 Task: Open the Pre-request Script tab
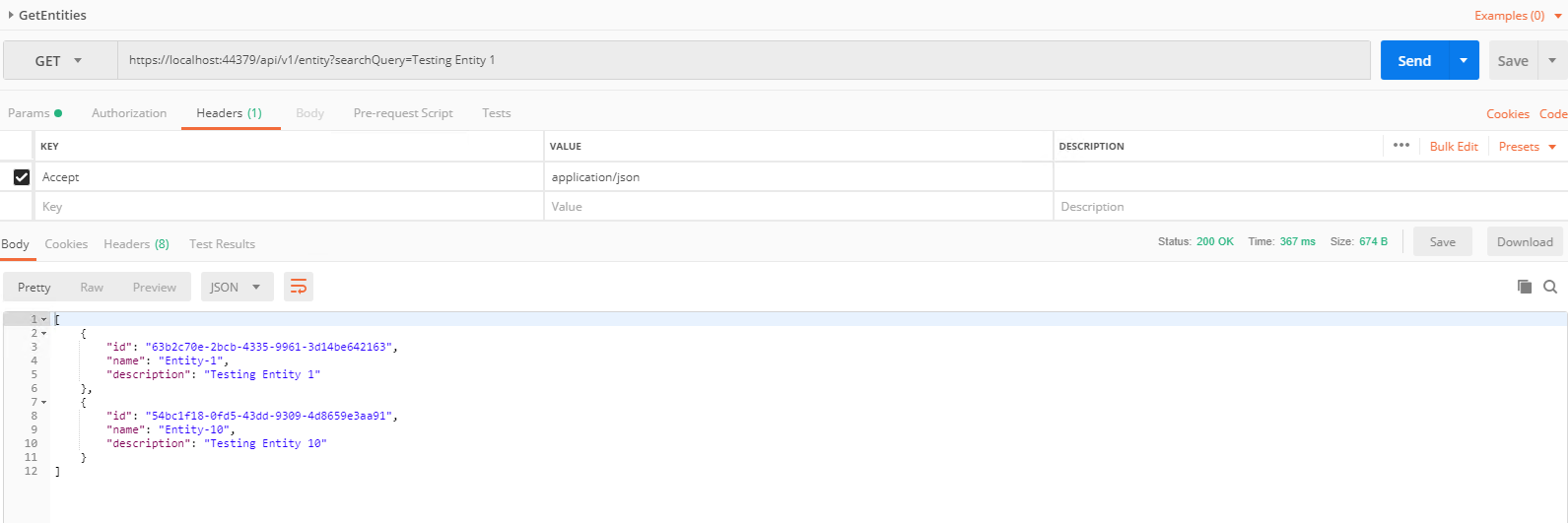click(403, 113)
